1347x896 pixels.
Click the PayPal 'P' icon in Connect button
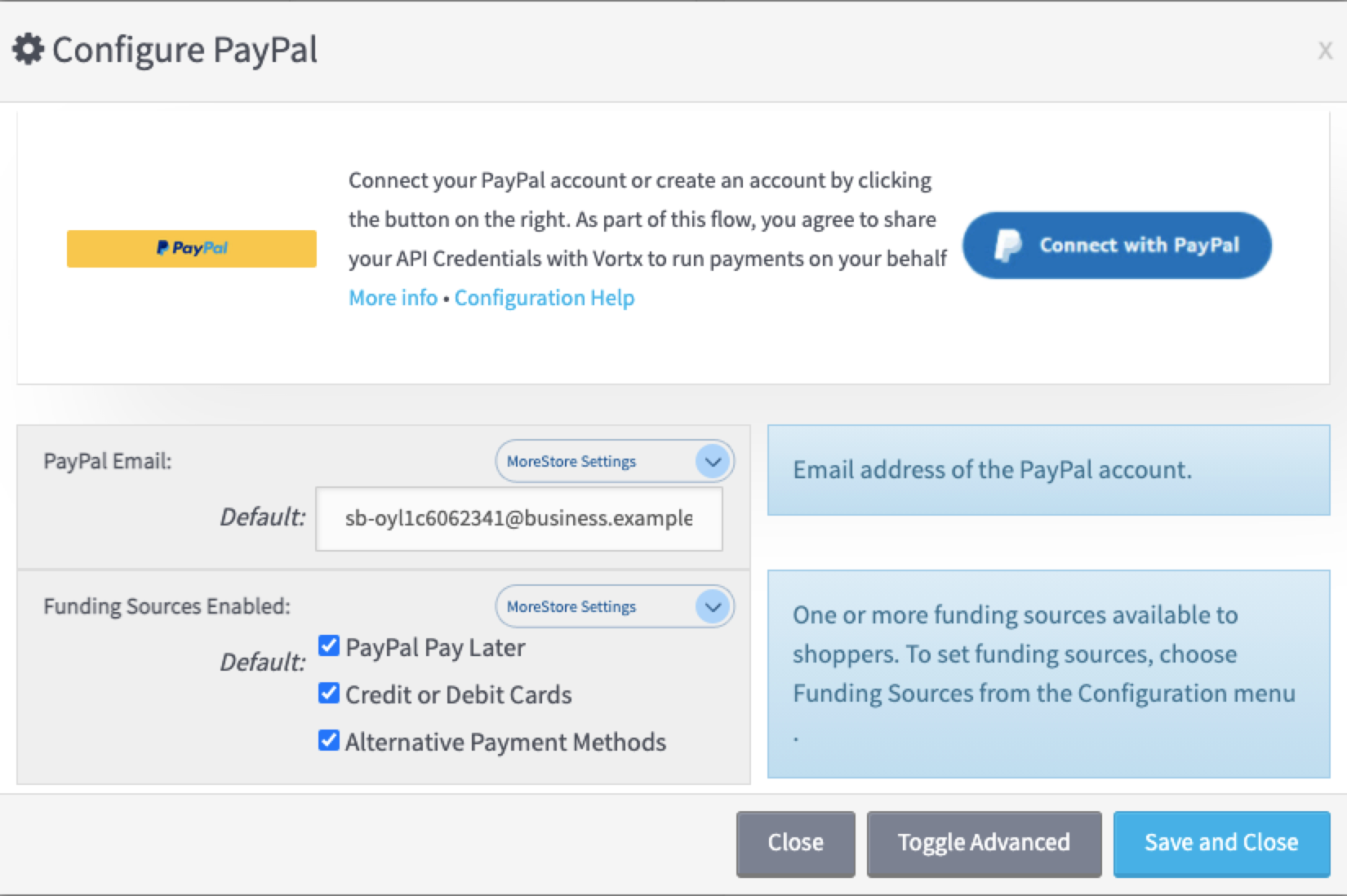tap(1007, 246)
